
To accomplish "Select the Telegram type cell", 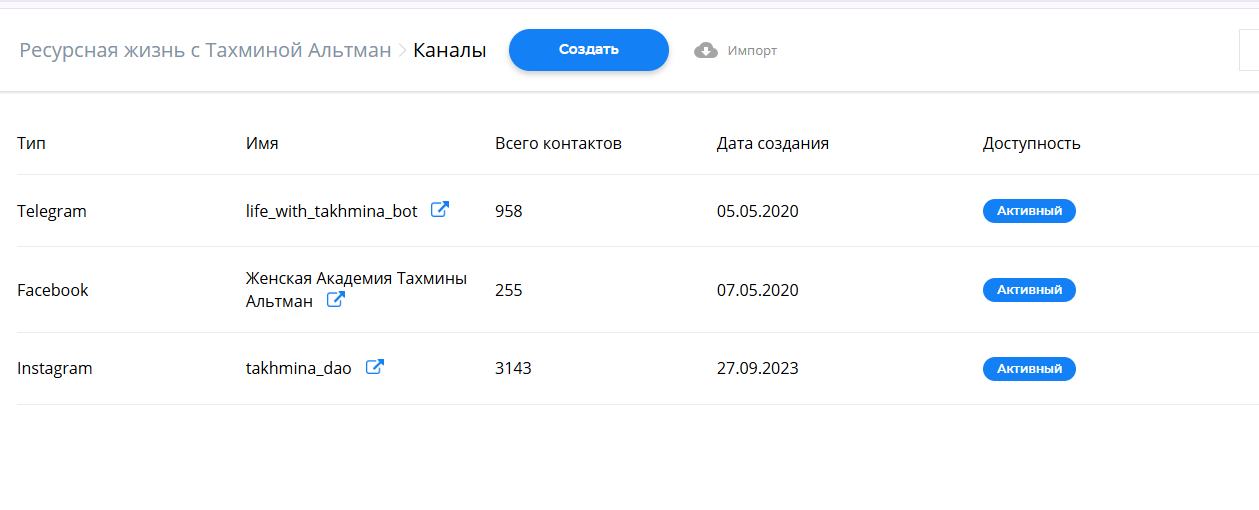I will [x=52, y=211].
